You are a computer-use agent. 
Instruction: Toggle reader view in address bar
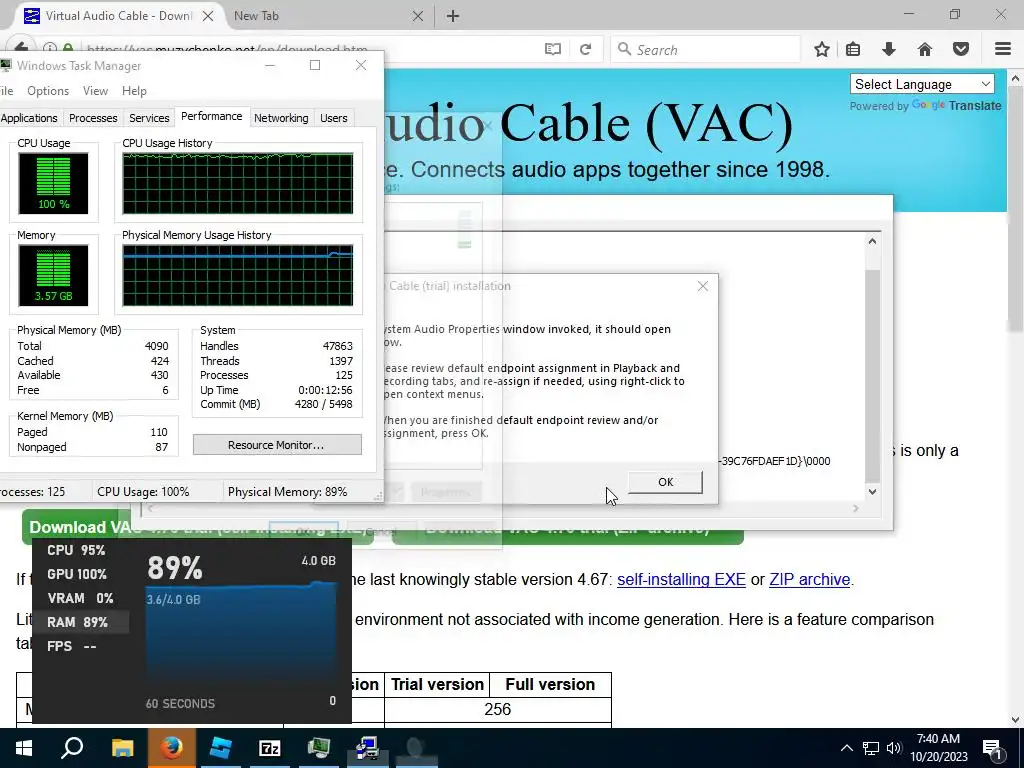pyautogui.click(x=552, y=50)
